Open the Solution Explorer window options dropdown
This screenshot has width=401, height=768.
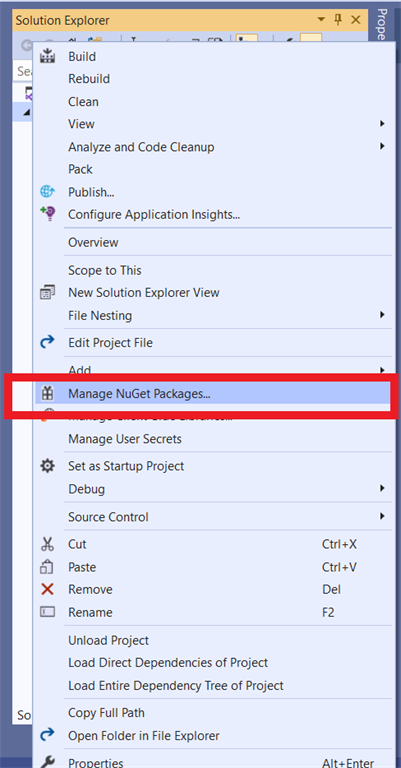[x=321, y=20]
